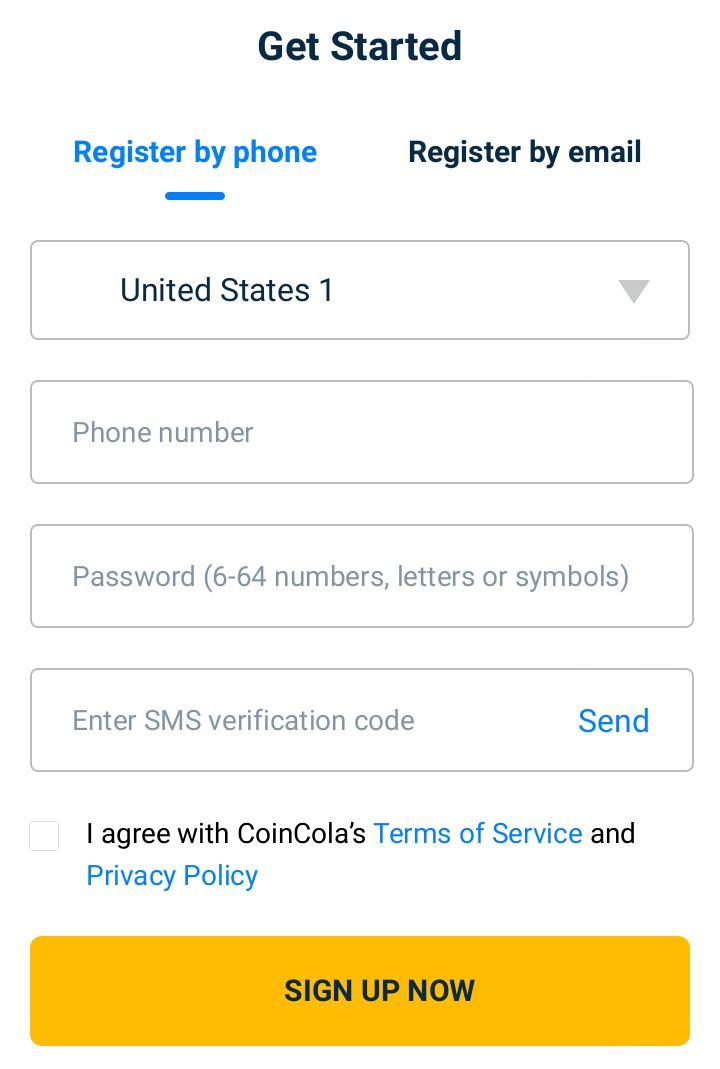Select the United States 1 label text
This screenshot has height=1069, width=720.
[227, 290]
